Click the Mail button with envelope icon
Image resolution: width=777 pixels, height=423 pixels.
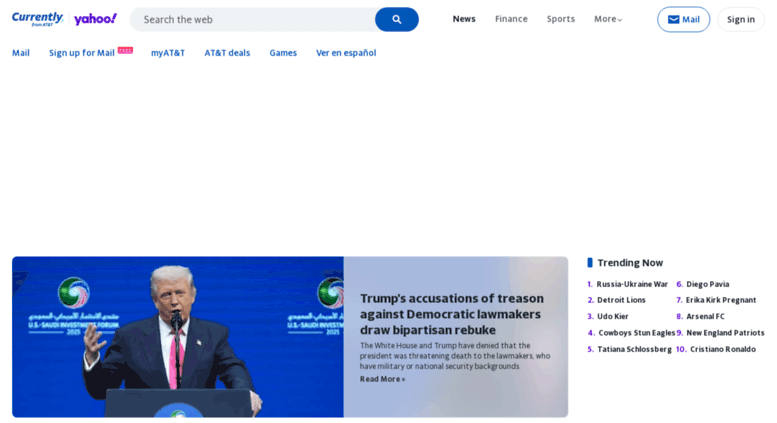(683, 19)
